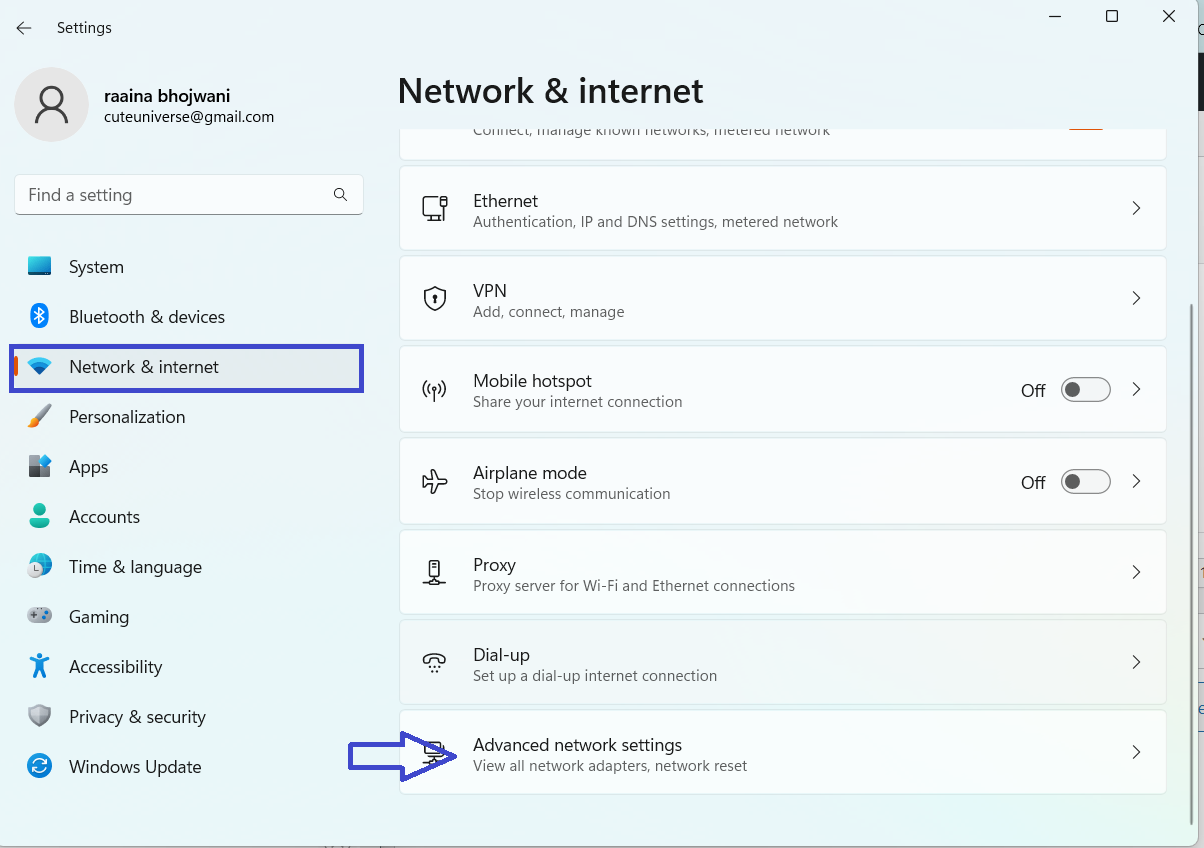Click the Accessibility figure icon

click(40, 667)
